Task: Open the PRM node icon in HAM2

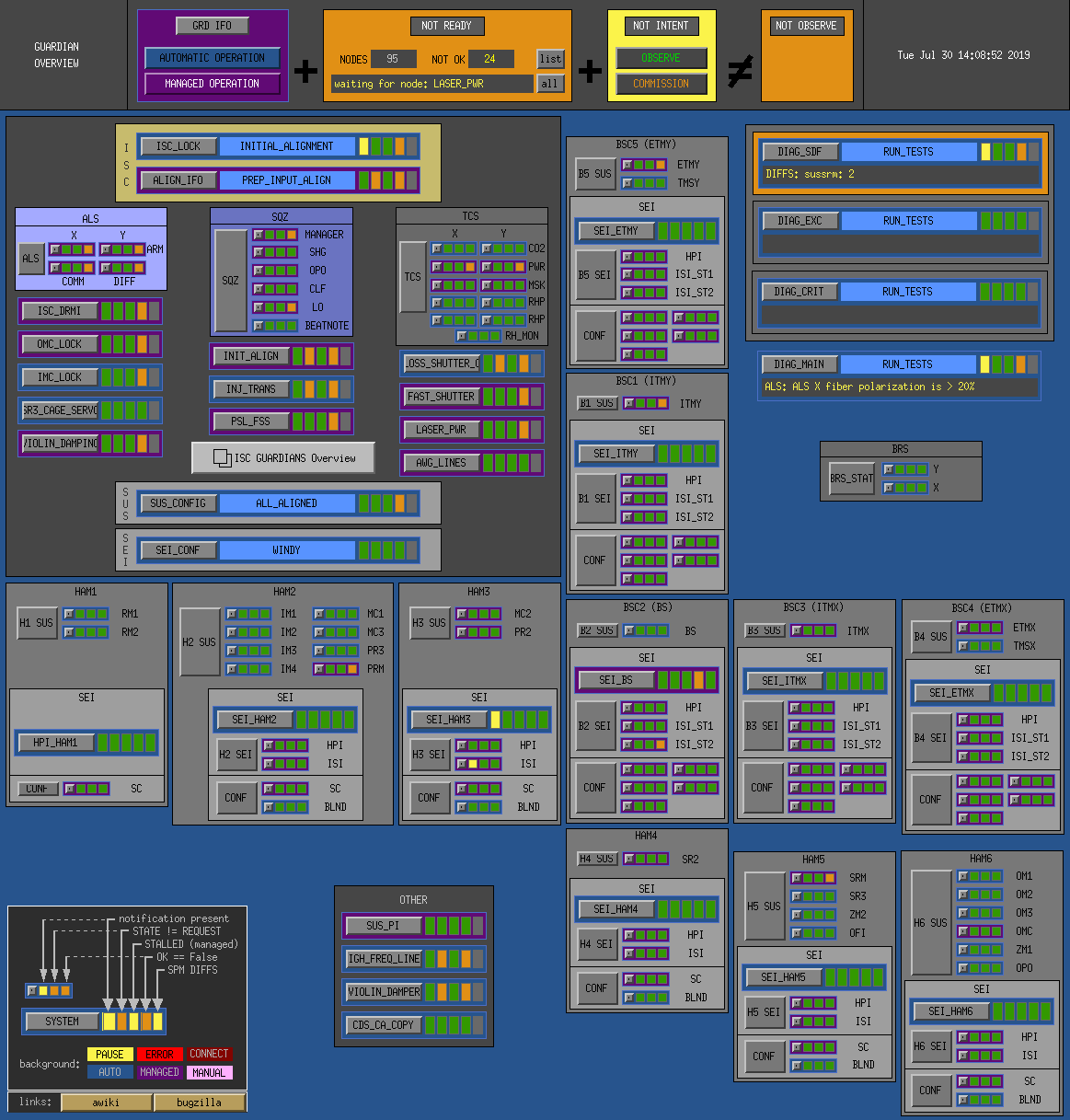Action: [x=319, y=669]
